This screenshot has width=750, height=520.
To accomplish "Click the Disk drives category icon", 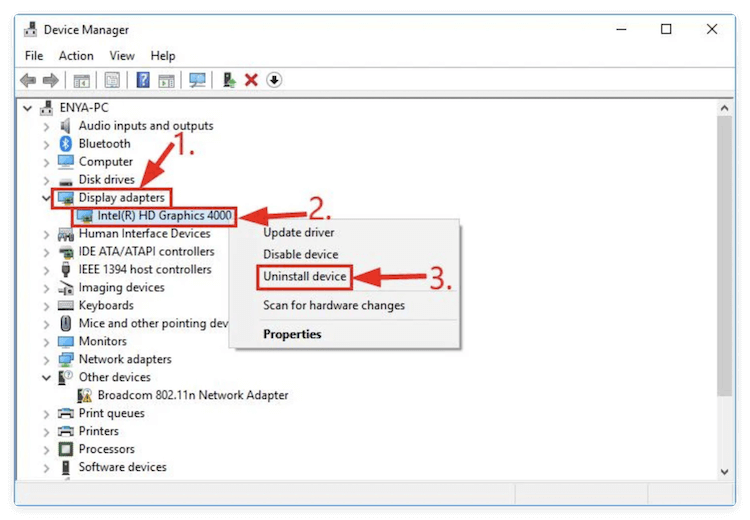I will (x=66, y=181).
